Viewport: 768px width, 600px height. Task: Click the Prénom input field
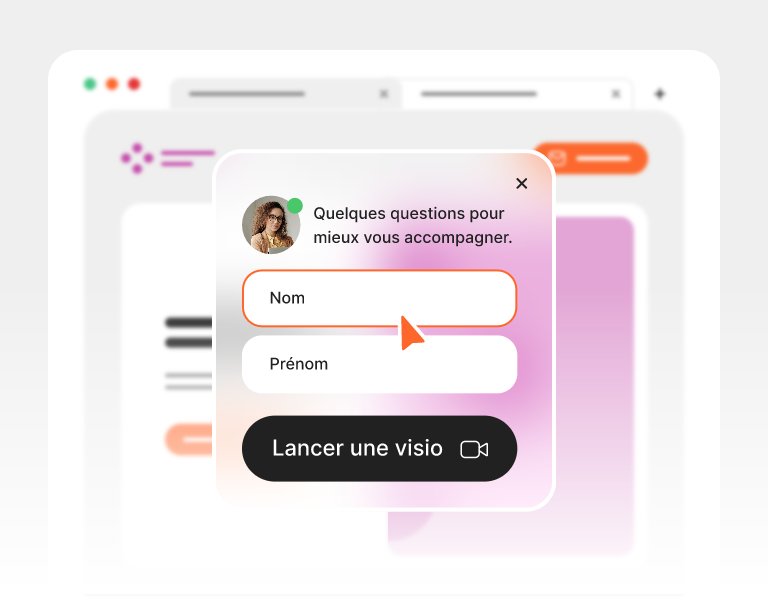click(x=380, y=364)
